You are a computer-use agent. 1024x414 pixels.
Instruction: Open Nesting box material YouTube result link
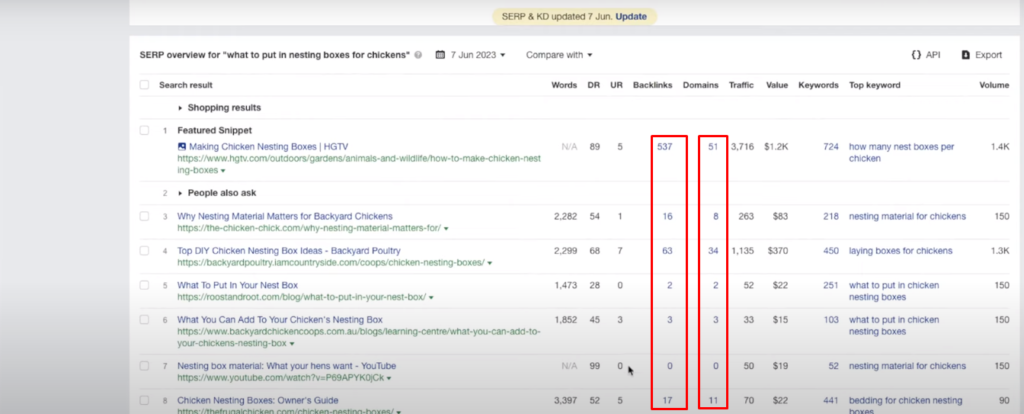click(x=287, y=366)
